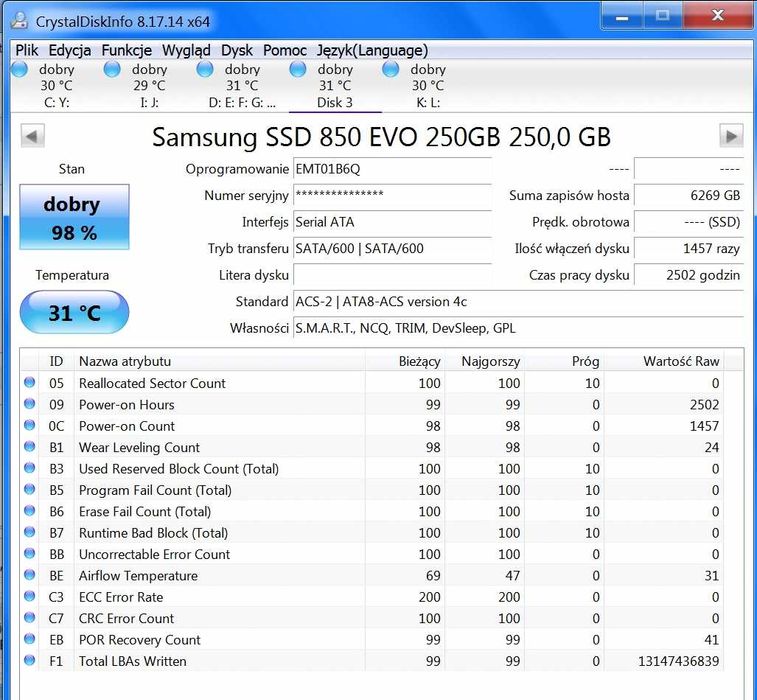Click the Próg column header
The height and width of the screenshot is (700, 757).
pyautogui.click(x=564, y=361)
